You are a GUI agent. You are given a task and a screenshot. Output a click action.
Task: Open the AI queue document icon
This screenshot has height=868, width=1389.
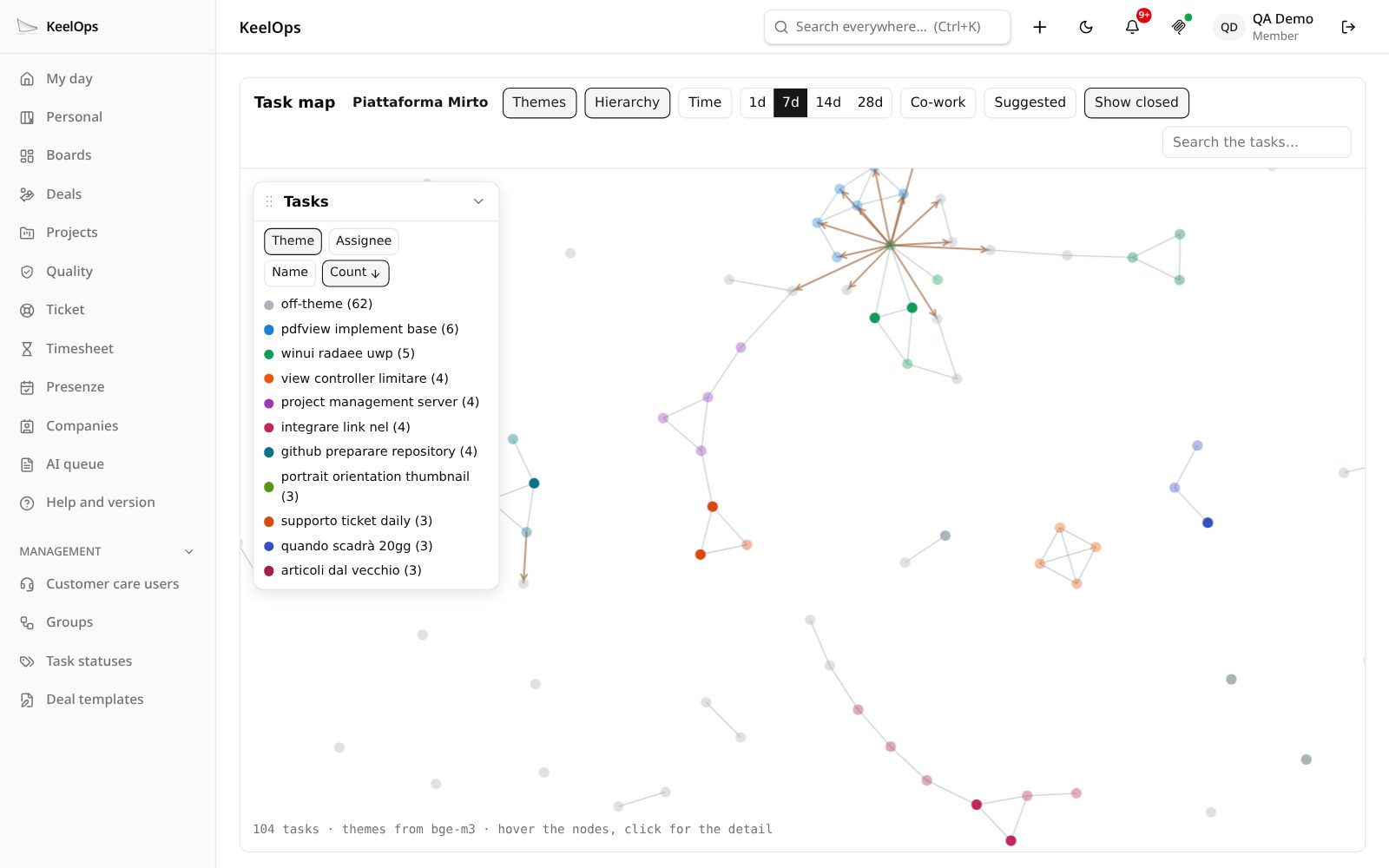click(x=27, y=464)
